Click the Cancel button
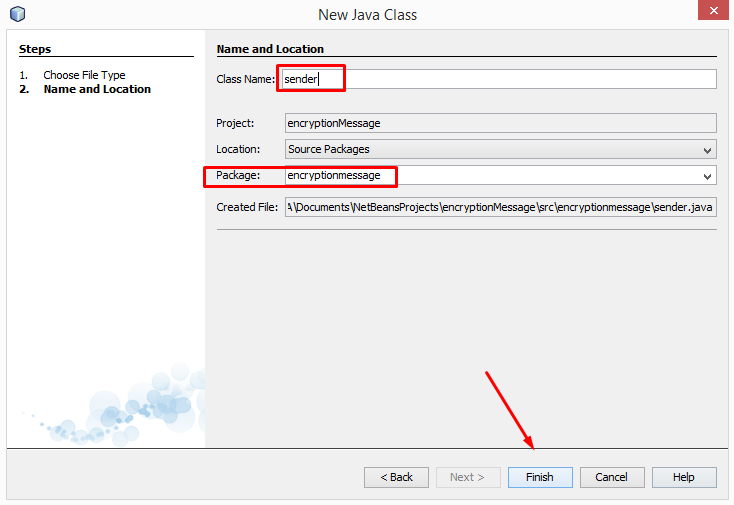This screenshot has width=734, height=505. (x=612, y=477)
